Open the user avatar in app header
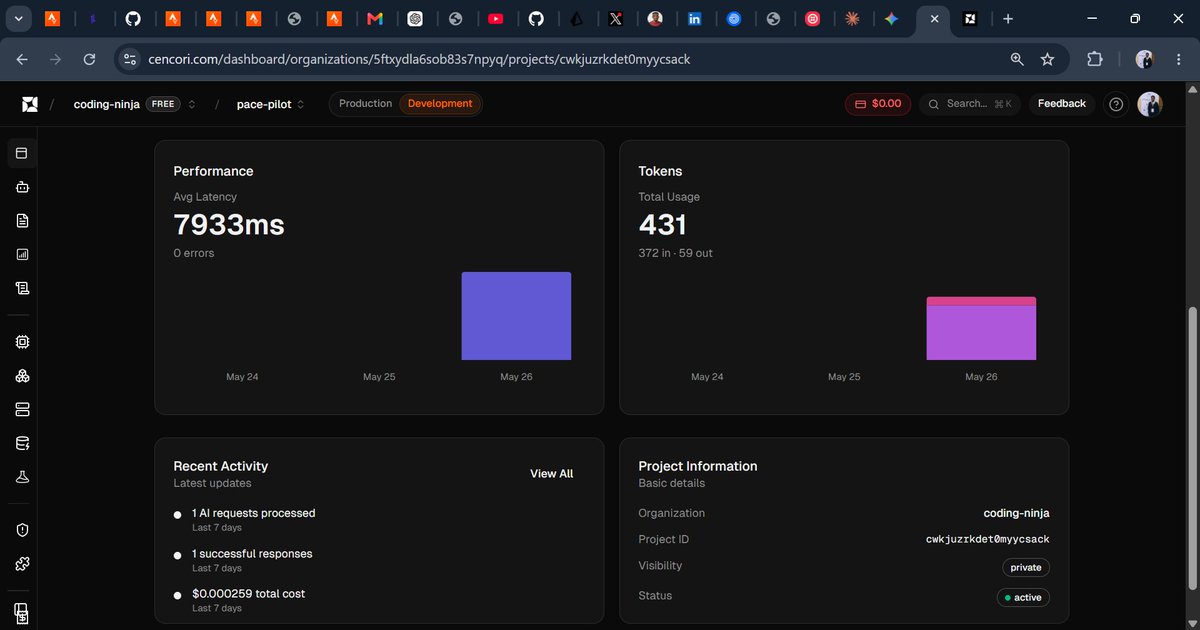Viewport: 1200px width, 630px height. tap(1150, 104)
